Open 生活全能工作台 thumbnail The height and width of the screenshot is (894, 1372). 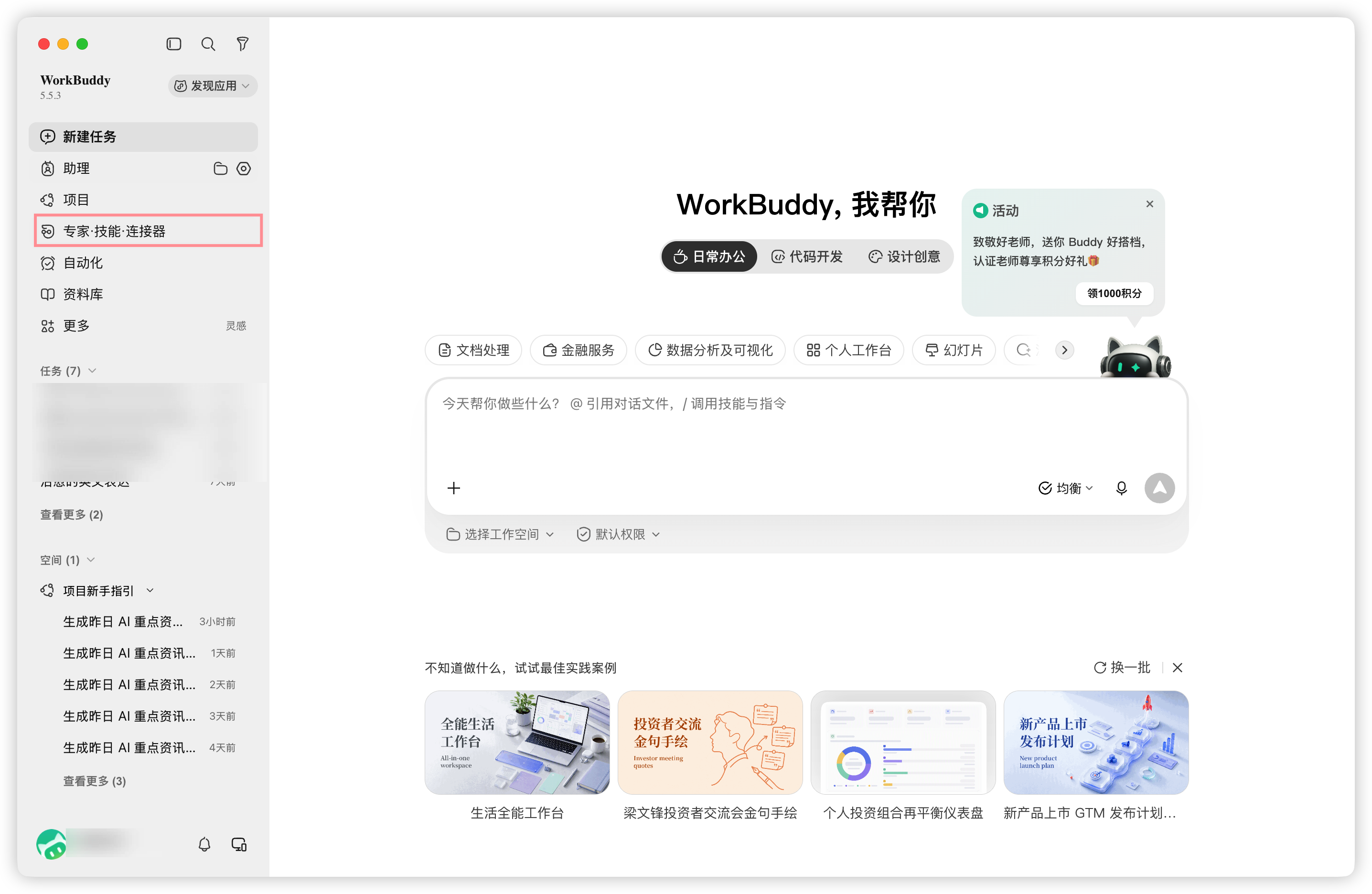click(x=517, y=743)
